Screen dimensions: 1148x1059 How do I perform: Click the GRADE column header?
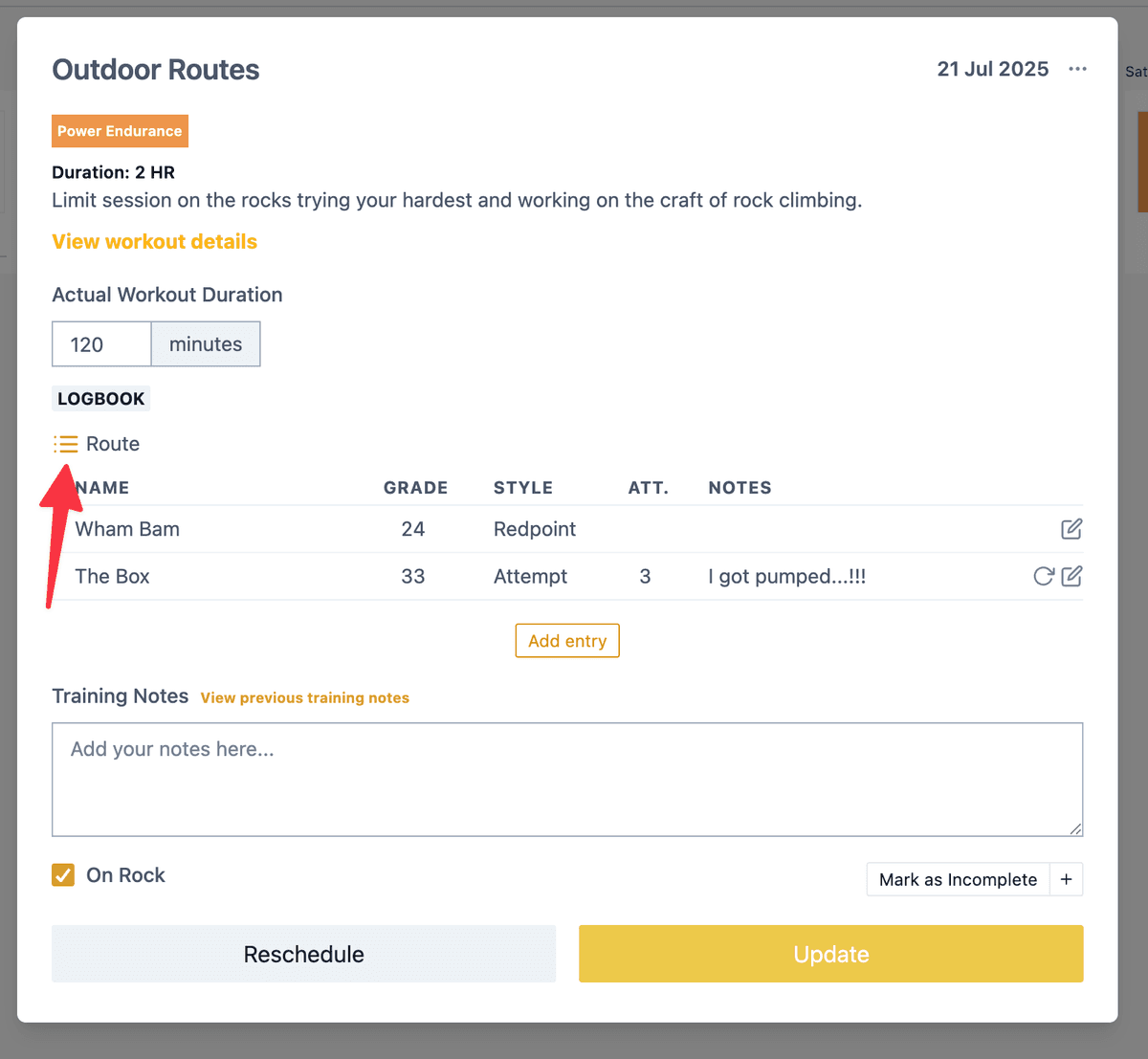coord(415,488)
